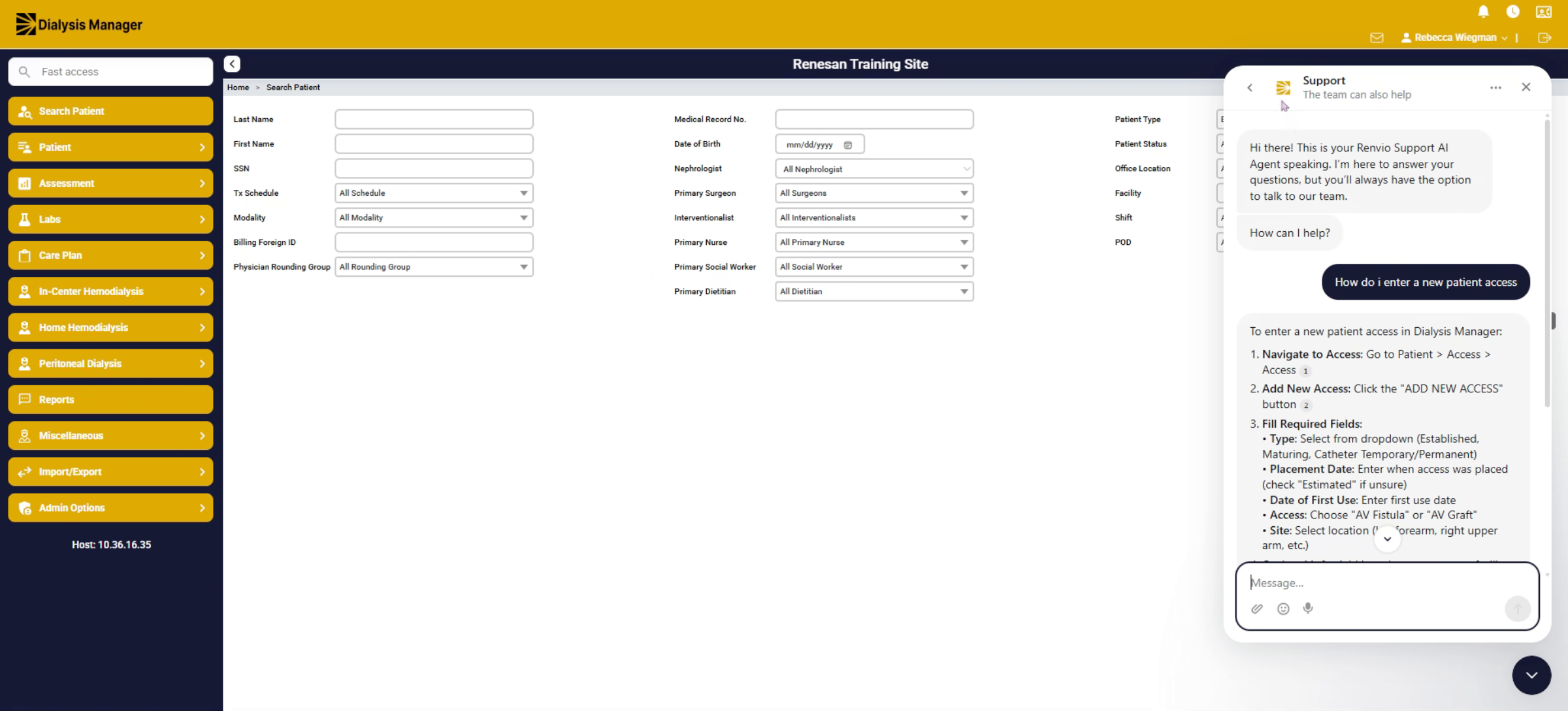
Task: Open the emoji picker in chat
Action: coord(1283,608)
